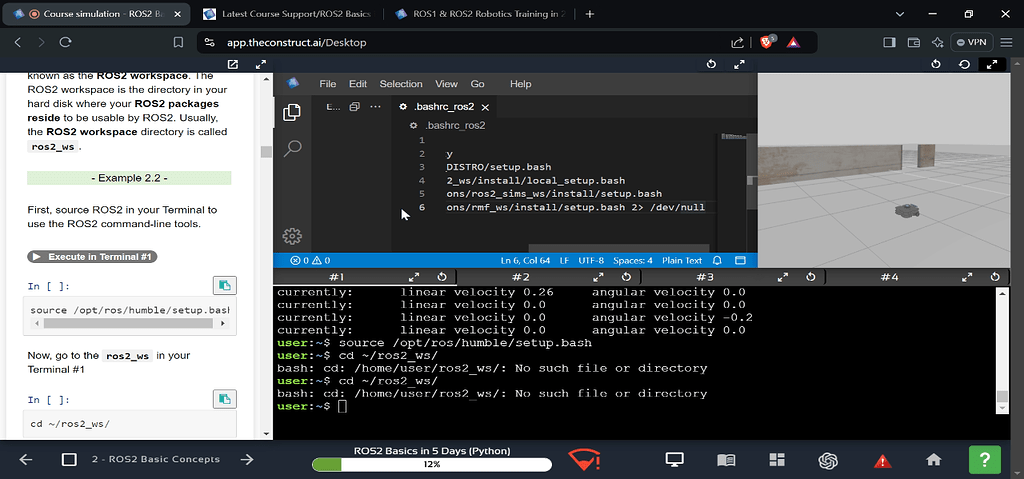Click the red alert triangle in the bottom bar
1024x479 pixels.
coord(882,461)
